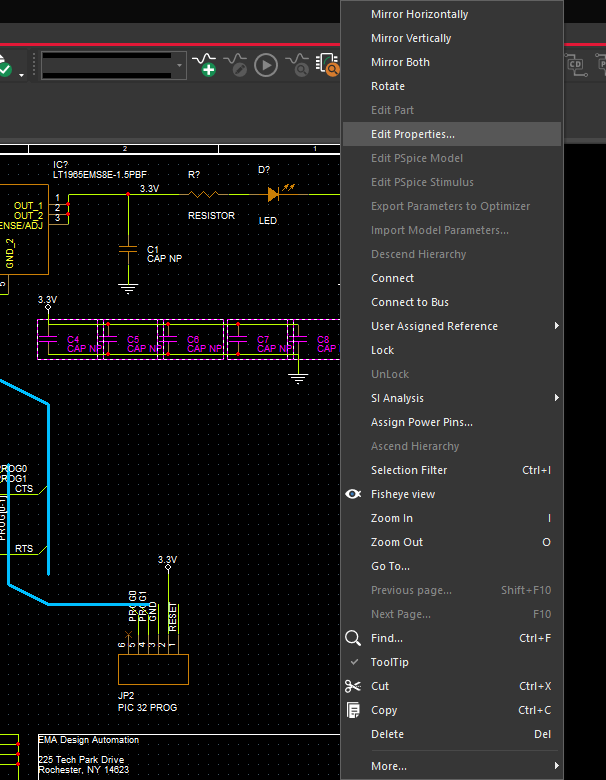Choose Mirror Horizontally from context menu

point(452,14)
